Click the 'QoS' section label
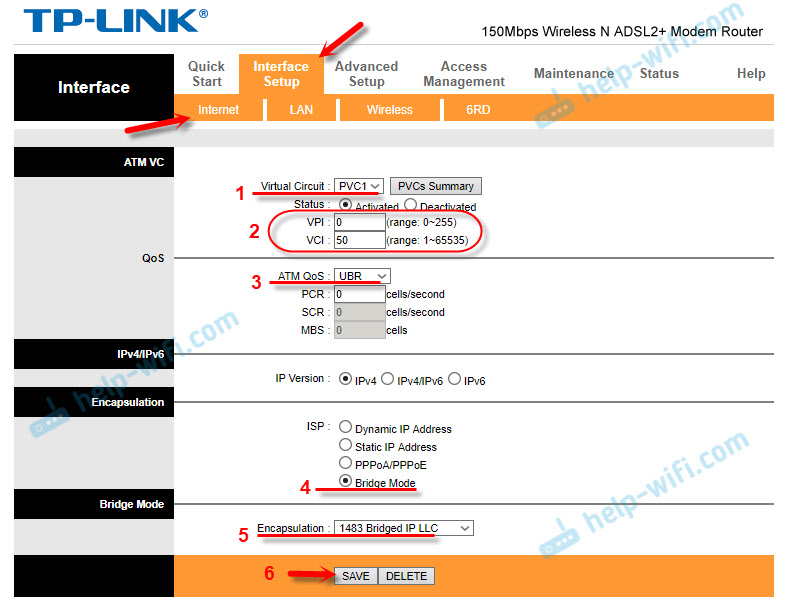790x605 pixels. click(x=153, y=258)
